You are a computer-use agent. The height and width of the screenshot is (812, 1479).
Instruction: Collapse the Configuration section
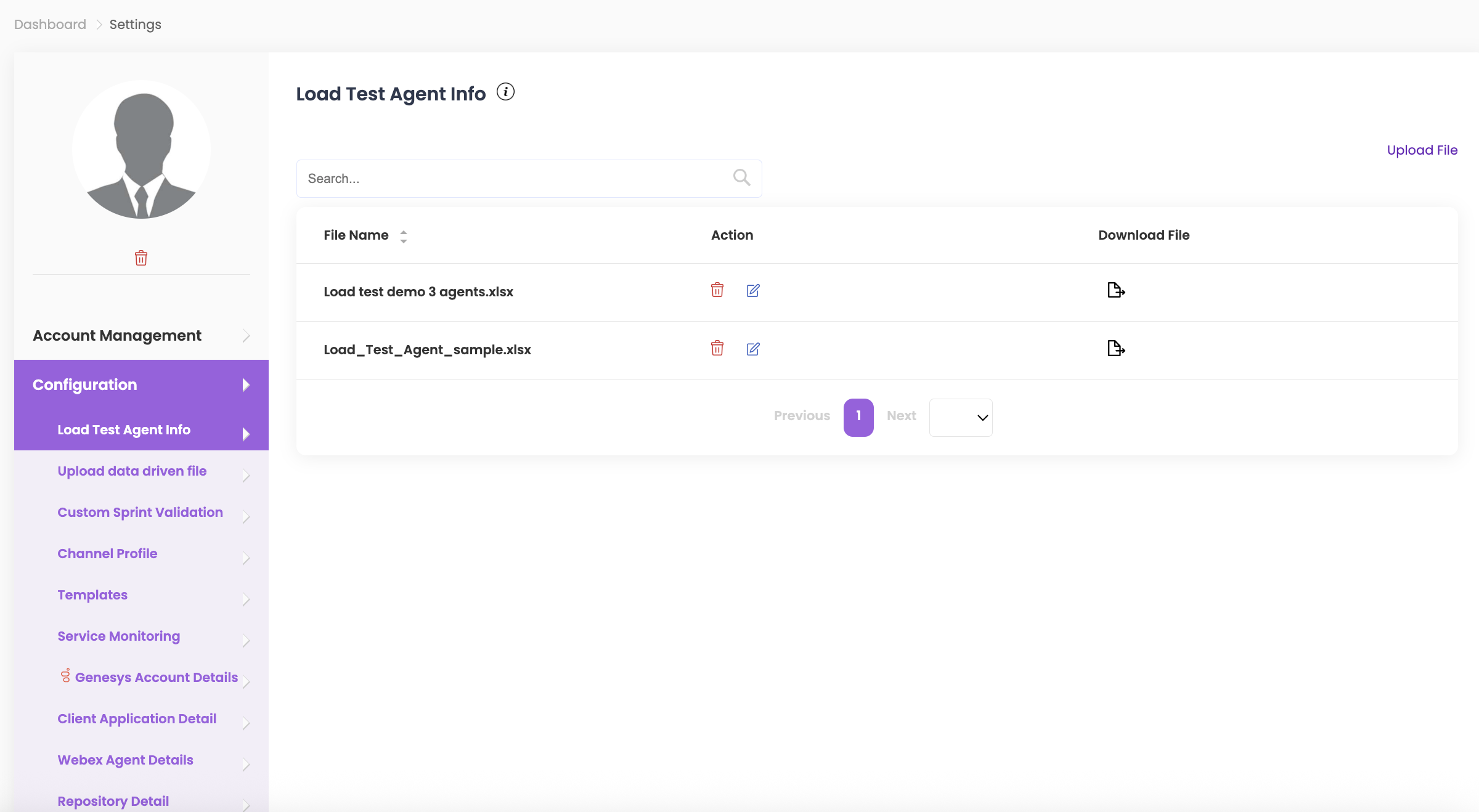[141, 385]
